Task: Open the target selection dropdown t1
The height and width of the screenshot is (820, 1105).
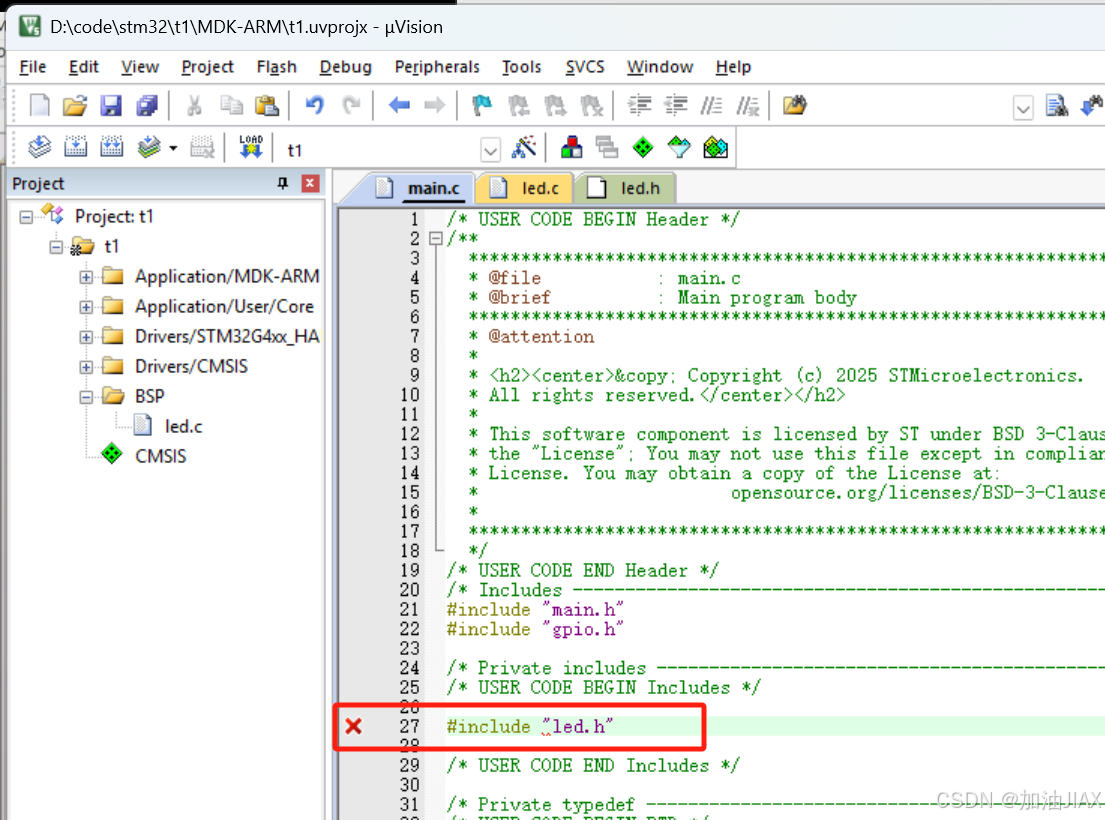Action: (490, 149)
